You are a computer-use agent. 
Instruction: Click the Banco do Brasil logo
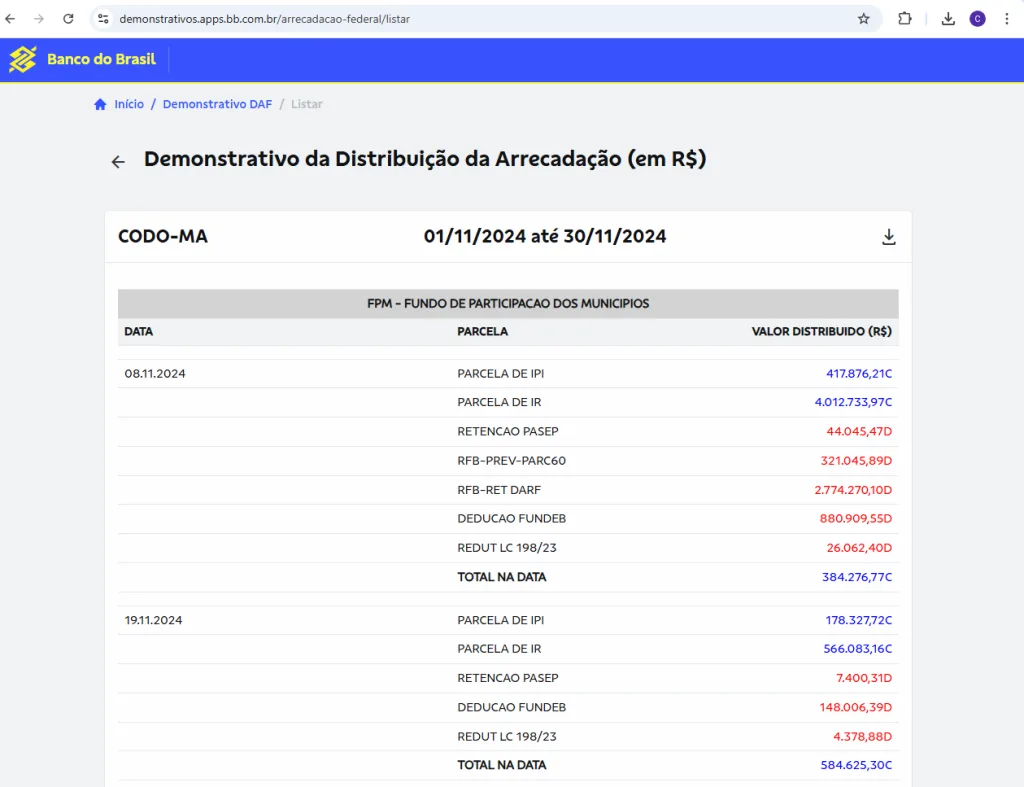[x=83, y=60]
